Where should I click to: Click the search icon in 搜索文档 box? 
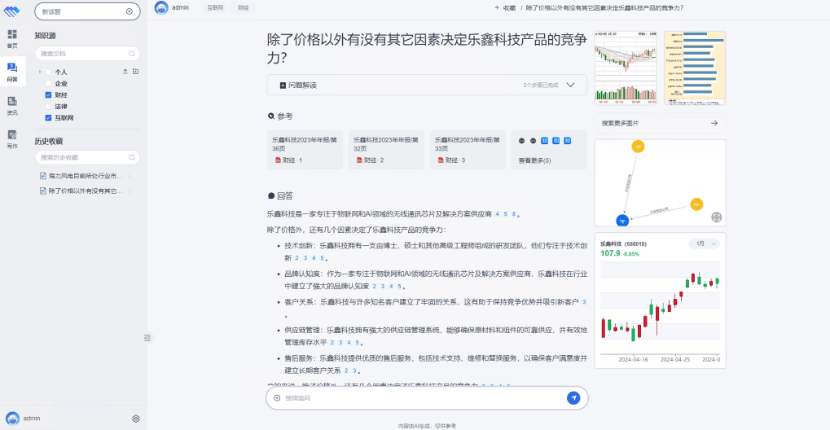click(131, 52)
